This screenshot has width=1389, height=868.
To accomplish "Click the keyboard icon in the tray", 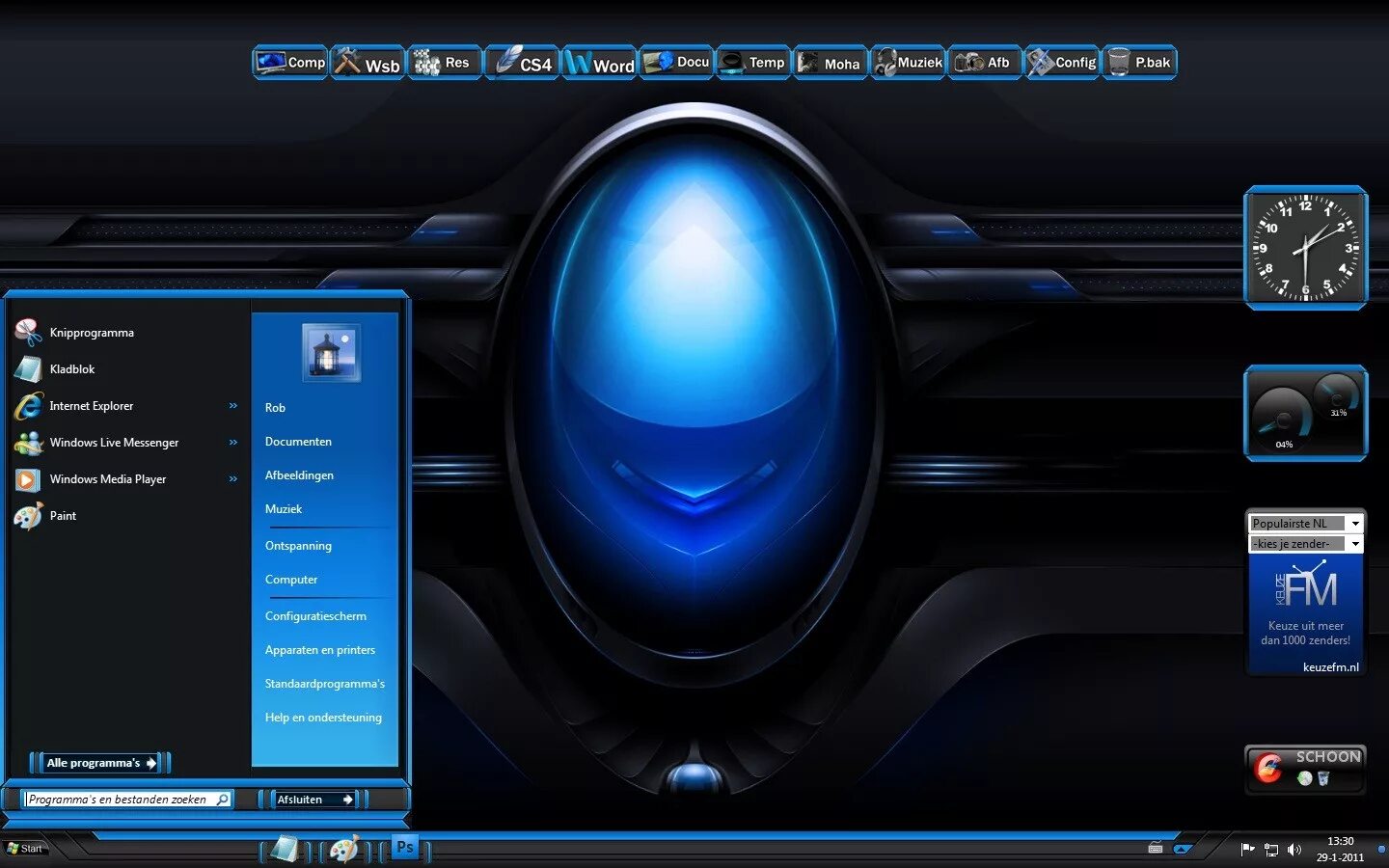I will pyautogui.click(x=1156, y=849).
